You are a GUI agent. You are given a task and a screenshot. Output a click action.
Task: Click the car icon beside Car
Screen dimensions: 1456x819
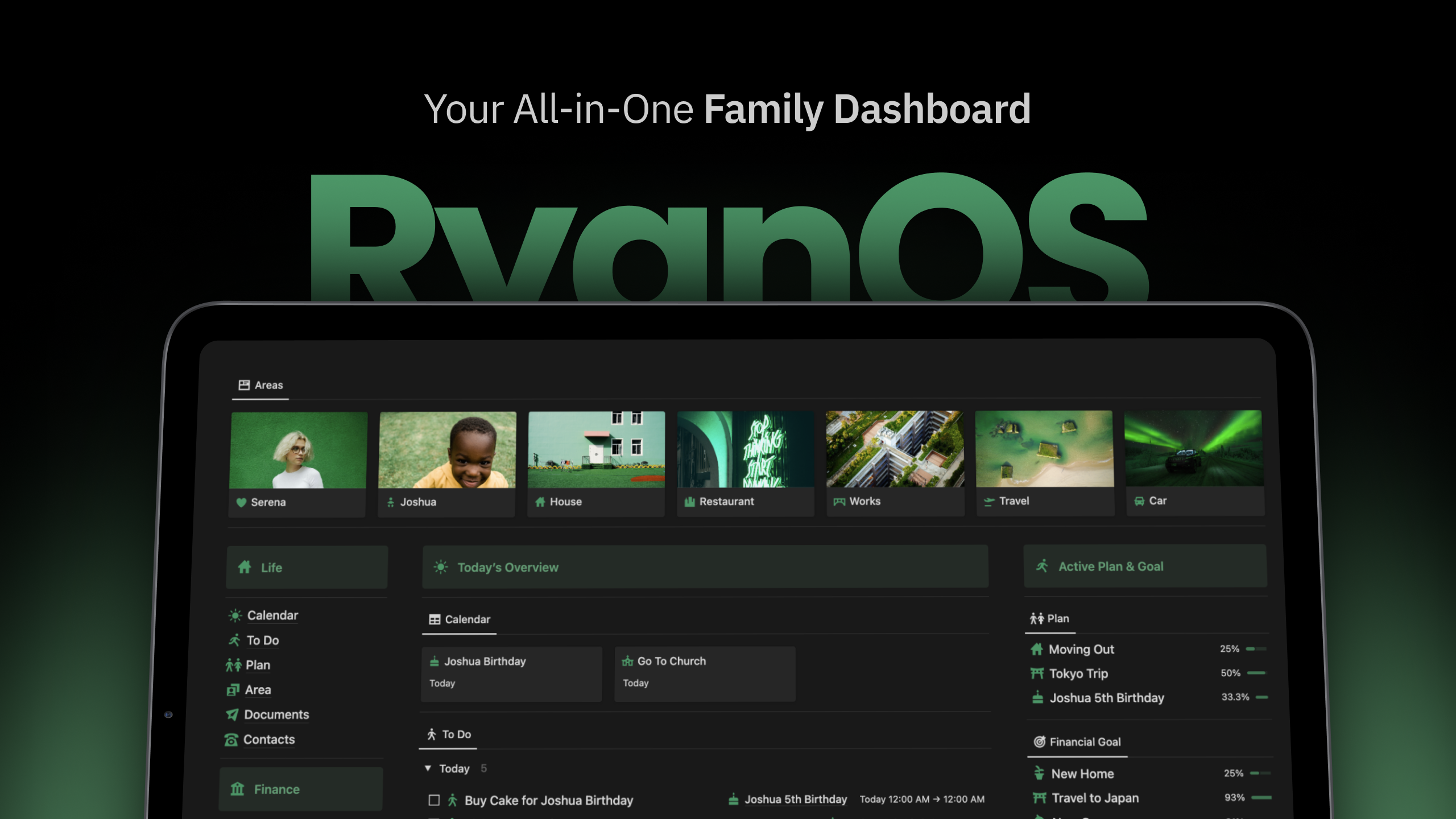tap(1139, 501)
